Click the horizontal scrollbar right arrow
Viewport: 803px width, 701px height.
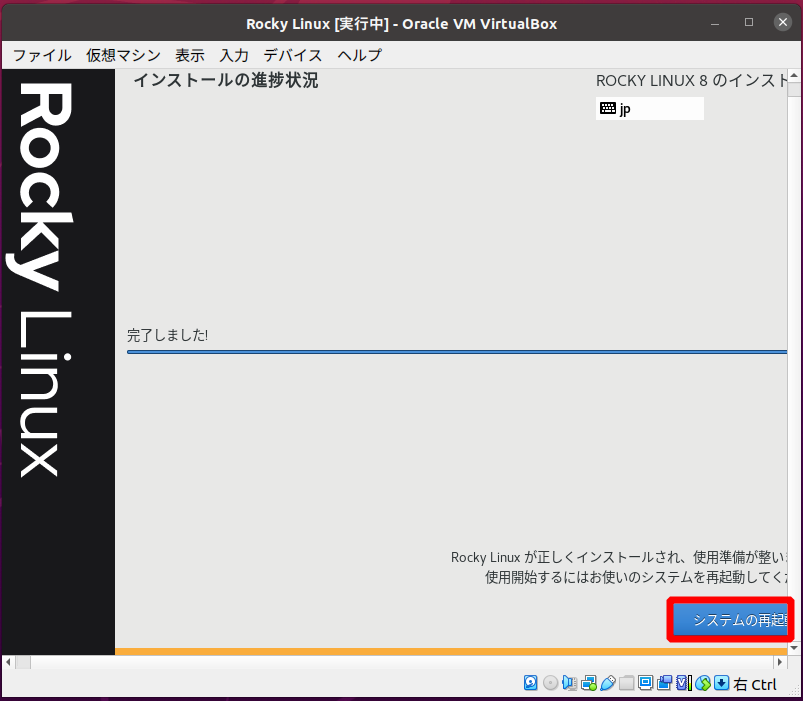[779, 662]
